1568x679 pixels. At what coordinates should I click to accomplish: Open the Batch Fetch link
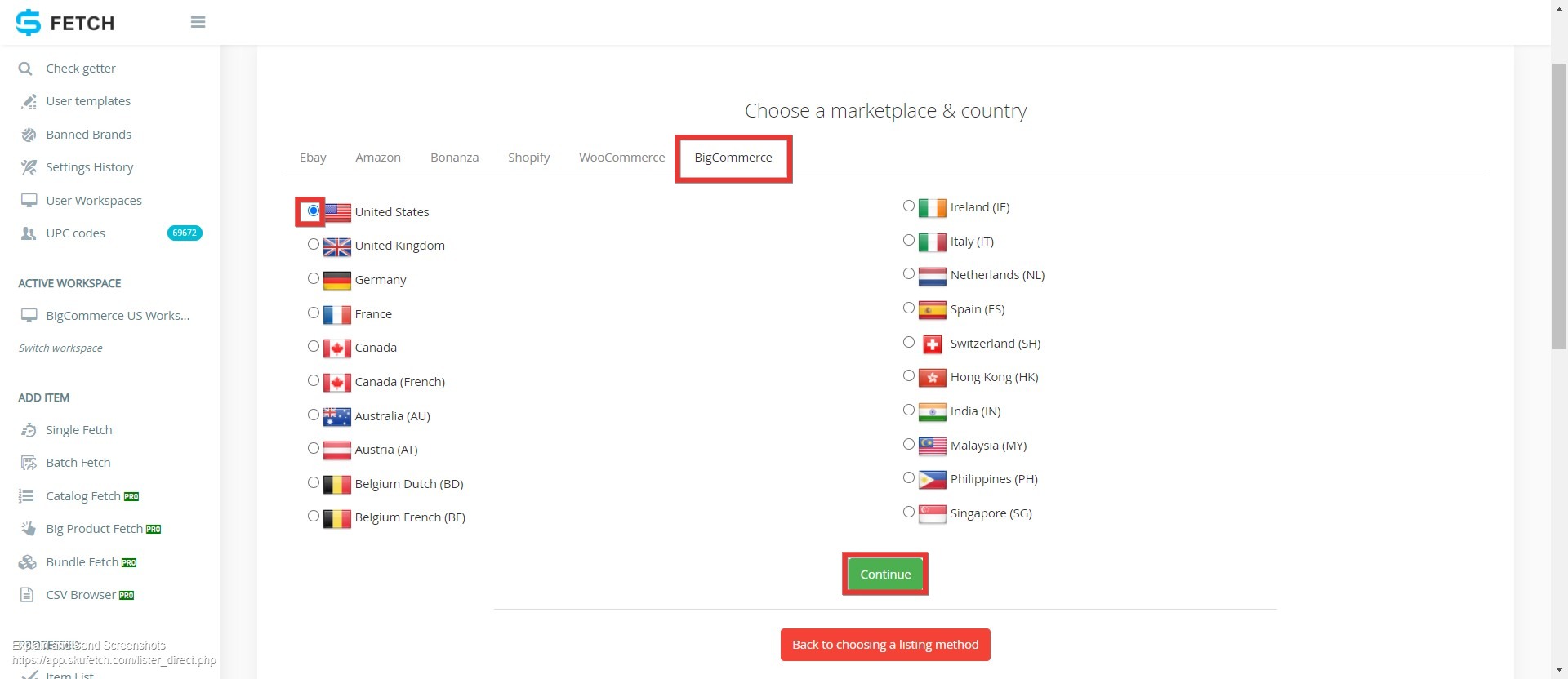78,463
